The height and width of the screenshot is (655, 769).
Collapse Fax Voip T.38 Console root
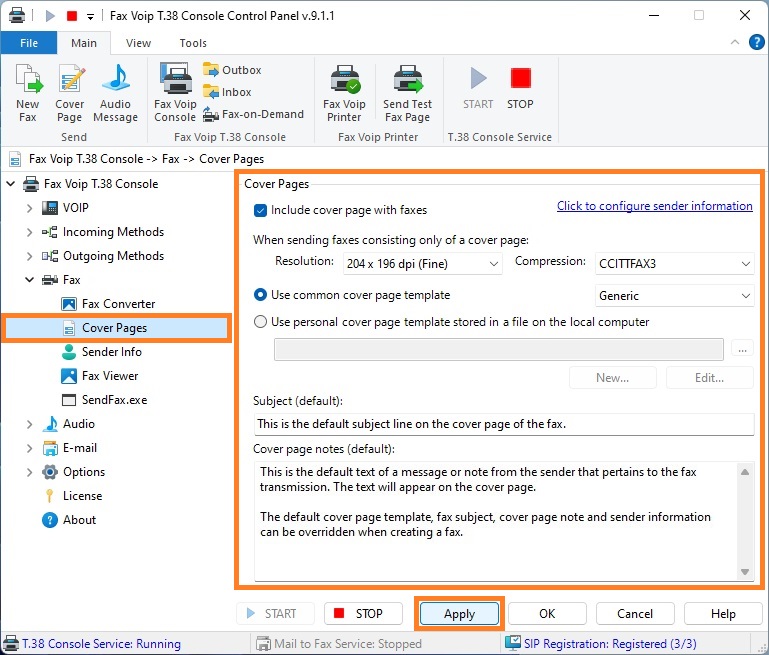pyautogui.click(x=11, y=184)
